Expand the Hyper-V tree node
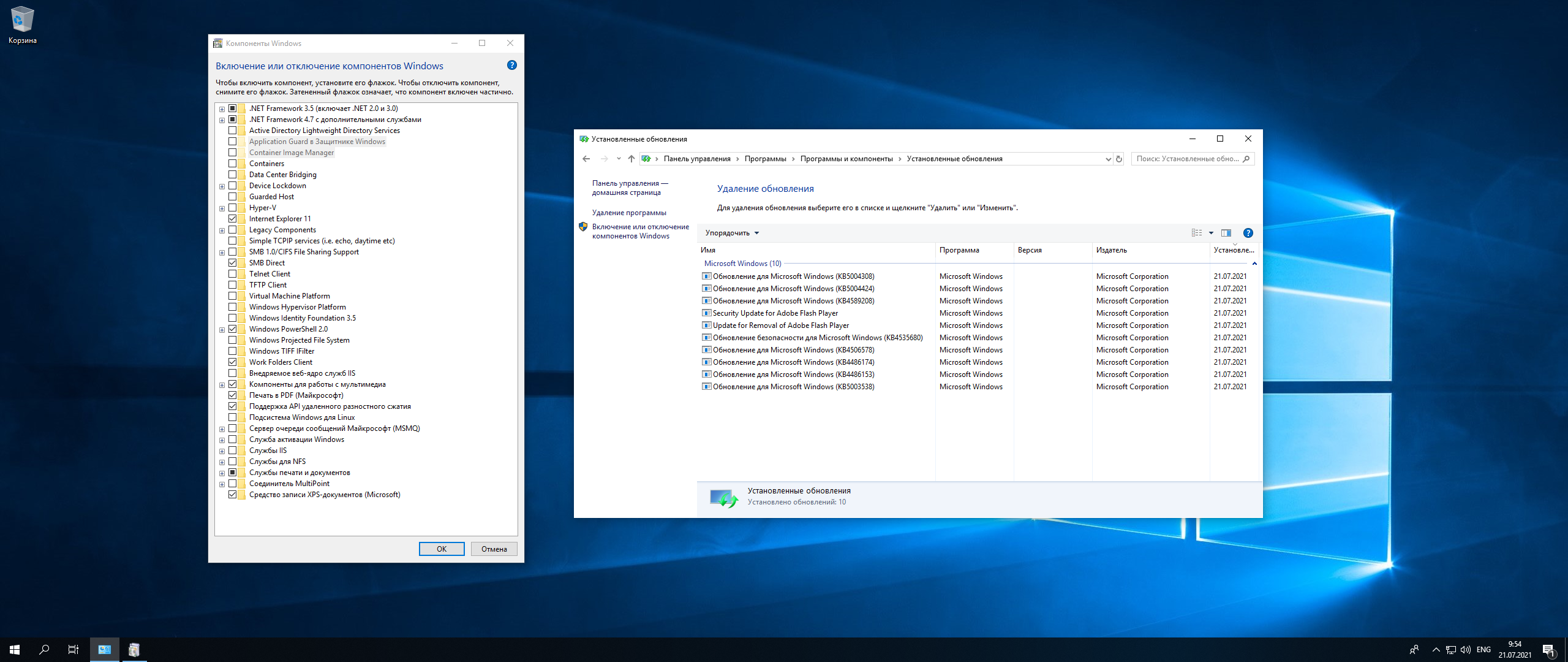Viewport: 1568px width, 662px height. [222, 208]
